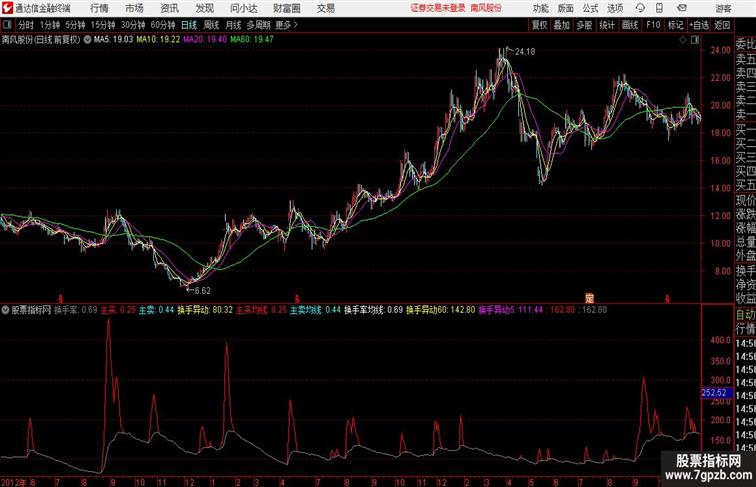This screenshot has height=487, width=756.
Task: Click the headset customer service icon
Action: (640, 8)
